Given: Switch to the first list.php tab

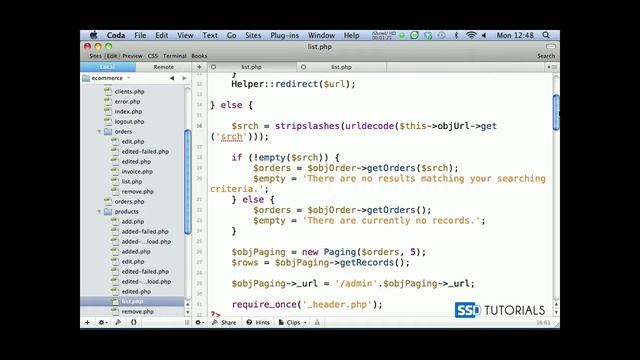Looking at the screenshot, I should click(x=251, y=67).
